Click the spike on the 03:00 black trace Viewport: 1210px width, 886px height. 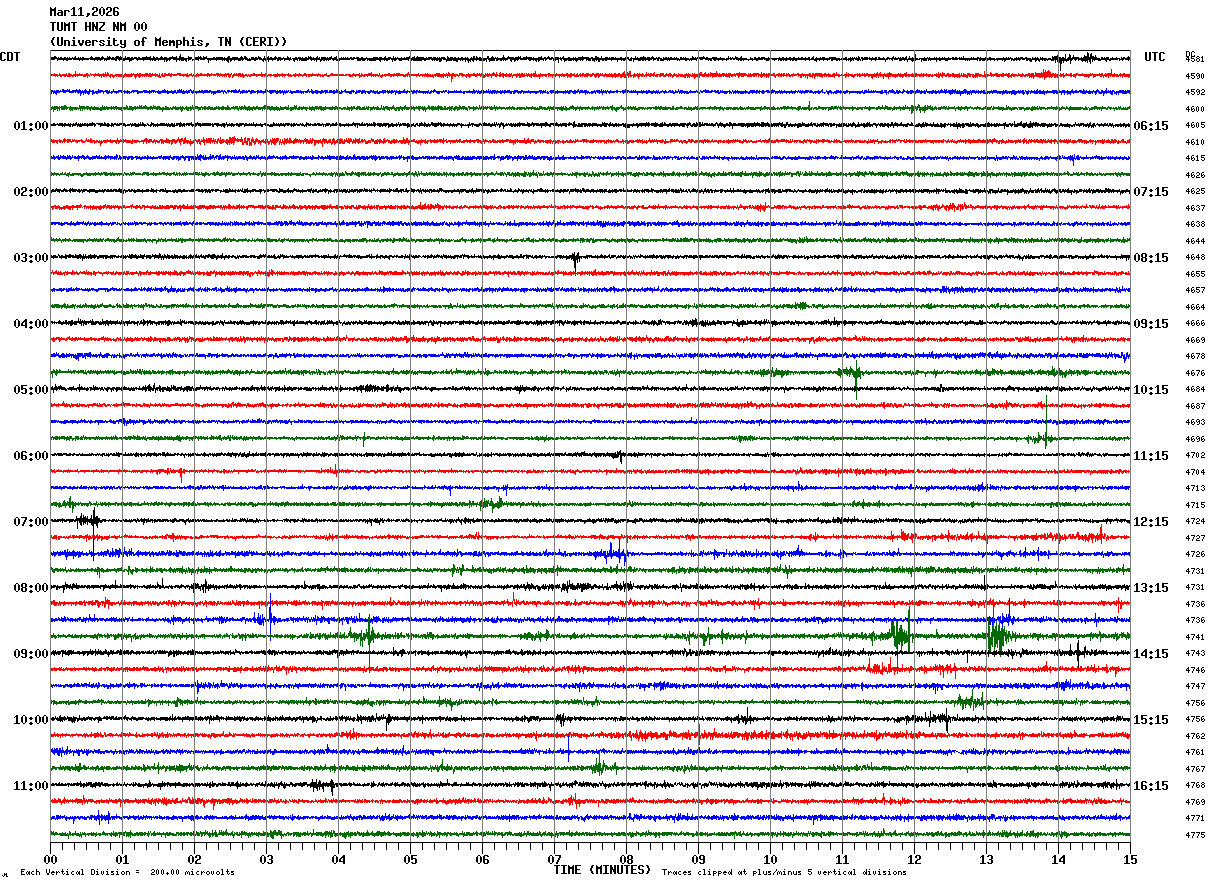tap(574, 260)
